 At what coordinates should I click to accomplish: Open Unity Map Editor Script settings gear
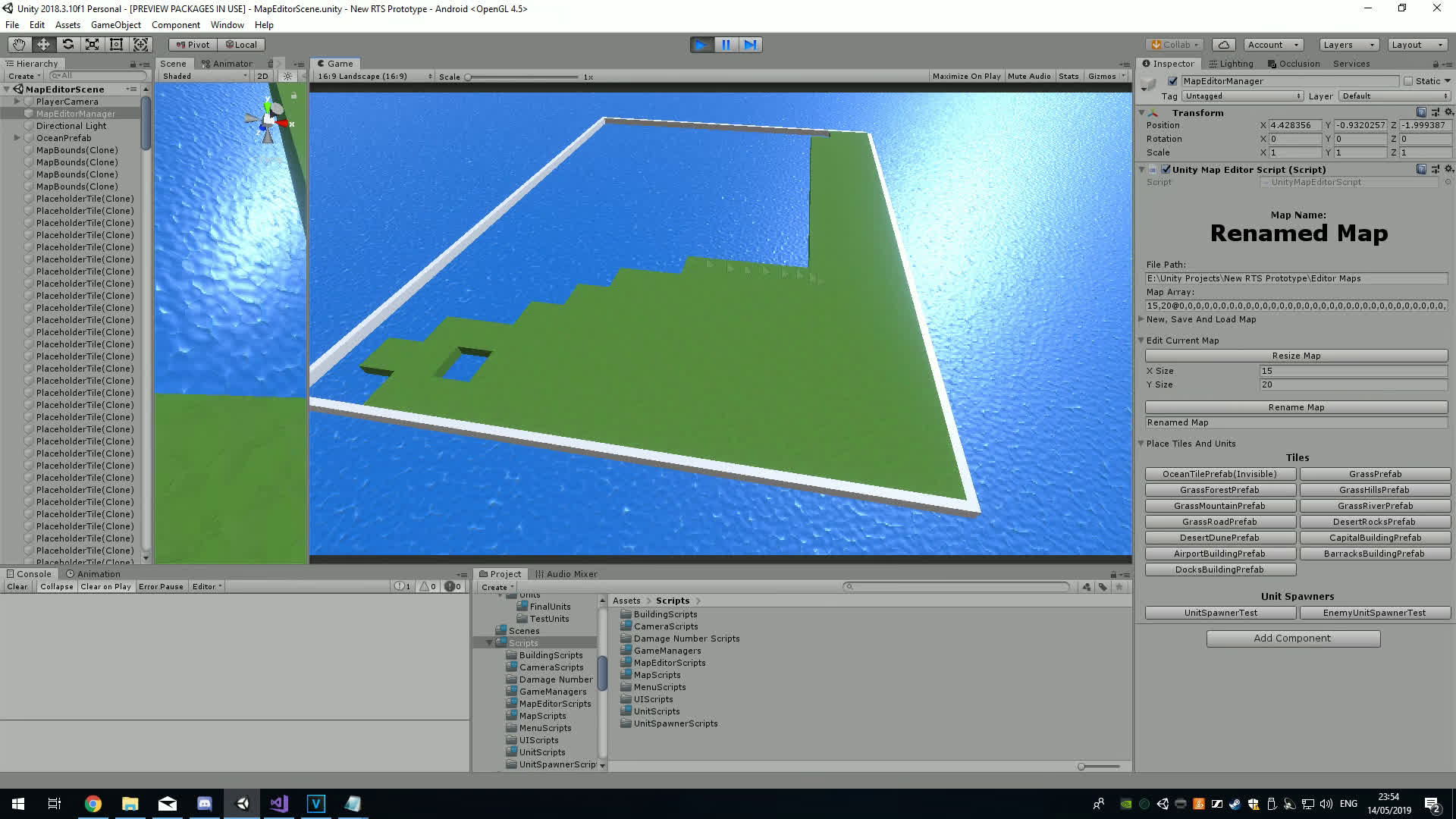[x=1448, y=169]
